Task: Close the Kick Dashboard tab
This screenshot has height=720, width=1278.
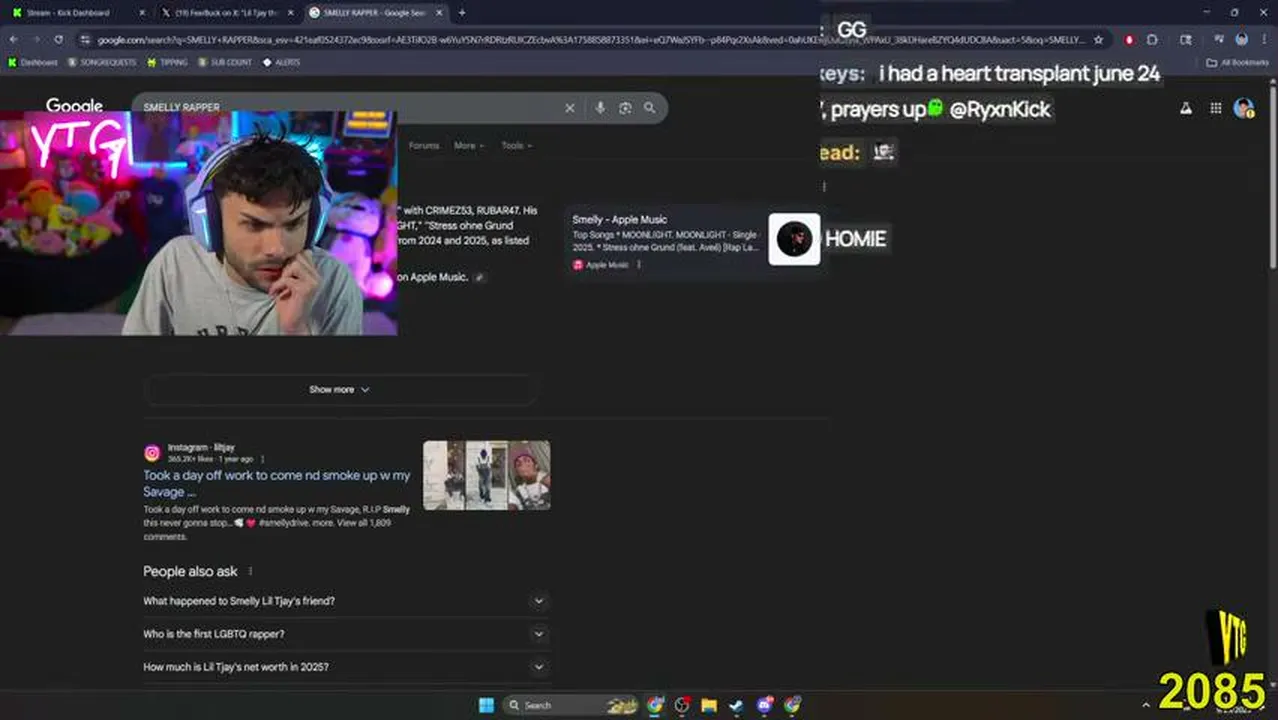Action: (141, 12)
